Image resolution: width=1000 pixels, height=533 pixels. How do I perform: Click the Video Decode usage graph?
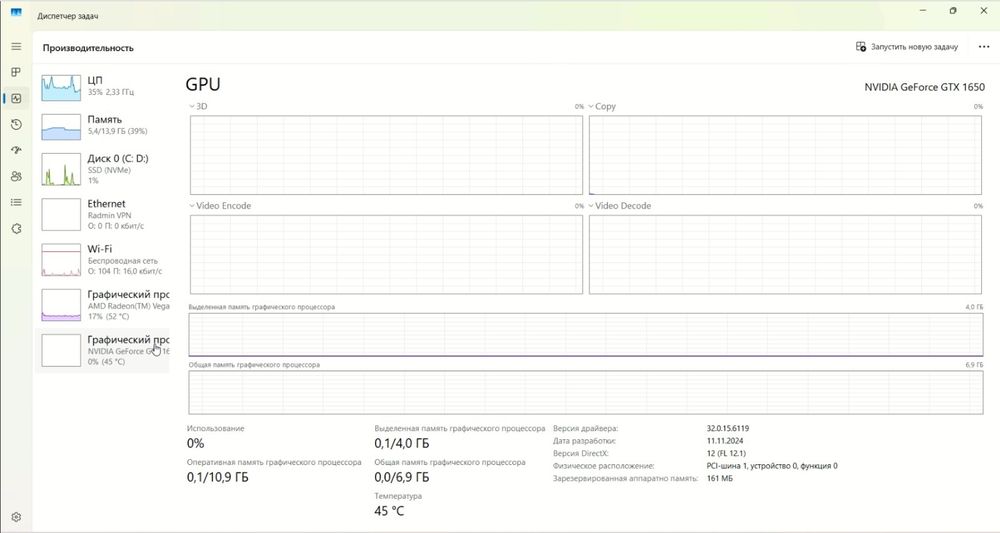(785, 254)
